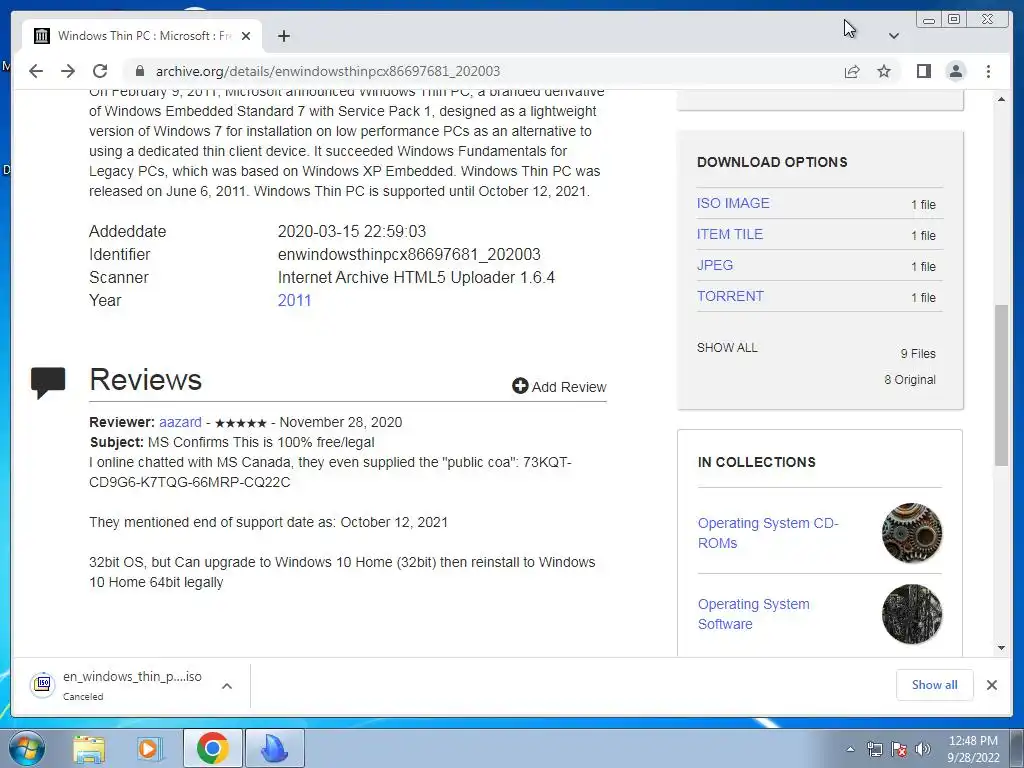Click the vertical scrollbar thumb
This screenshot has width=1024, height=768.
click(1001, 385)
